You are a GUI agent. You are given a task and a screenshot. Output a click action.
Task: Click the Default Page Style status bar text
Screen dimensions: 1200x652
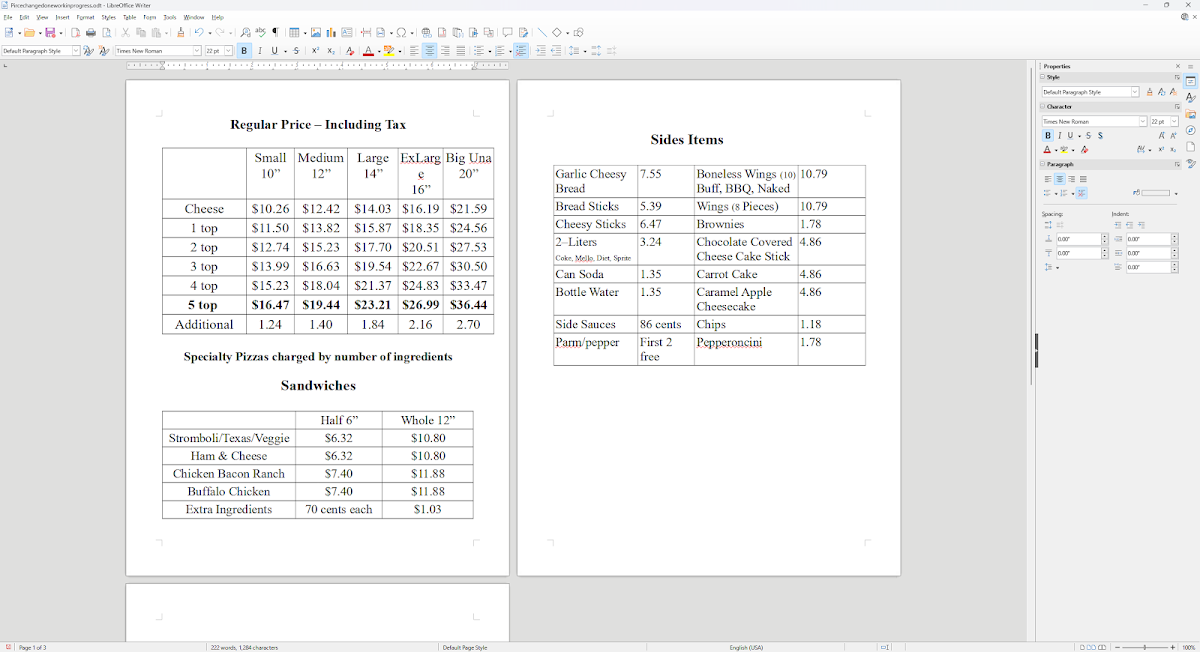465,647
